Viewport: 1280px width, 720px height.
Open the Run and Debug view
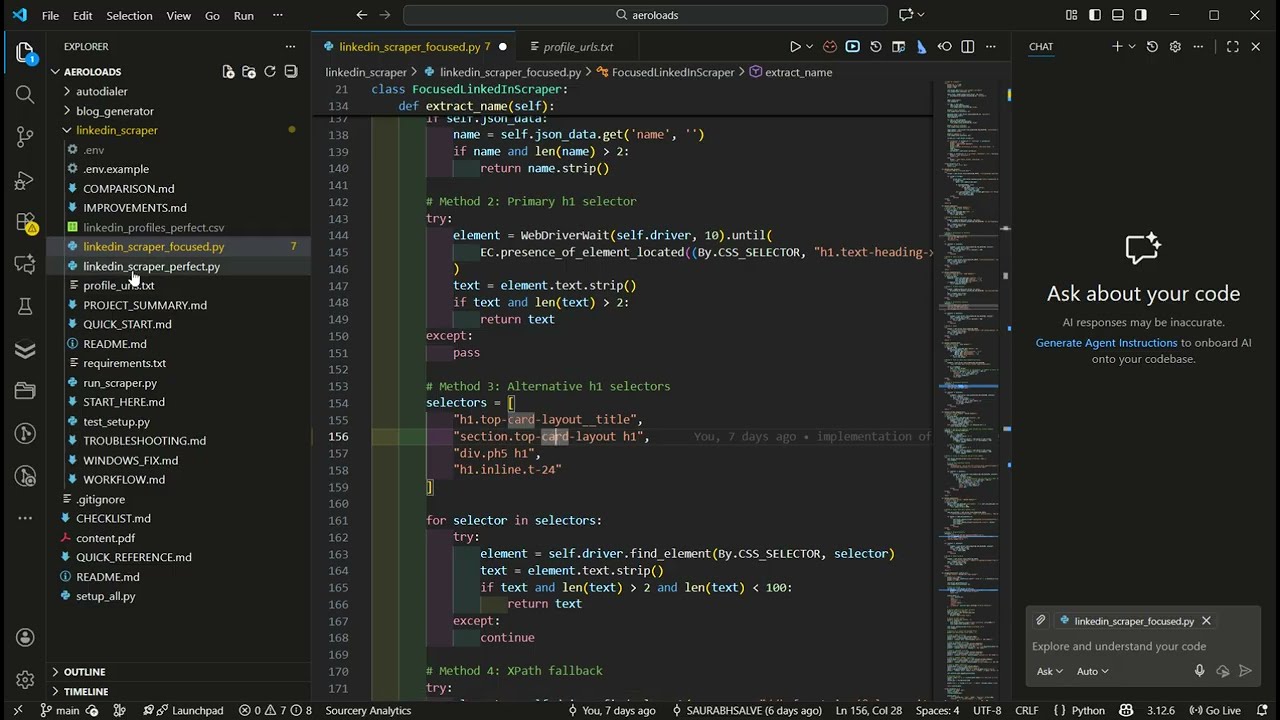pos(25,181)
